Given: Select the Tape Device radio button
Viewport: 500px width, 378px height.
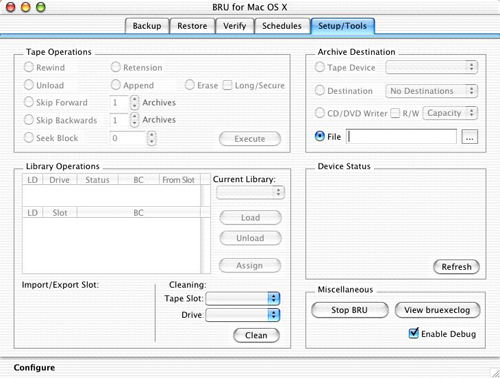Looking at the screenshot, I should click(x=320, y=67).
